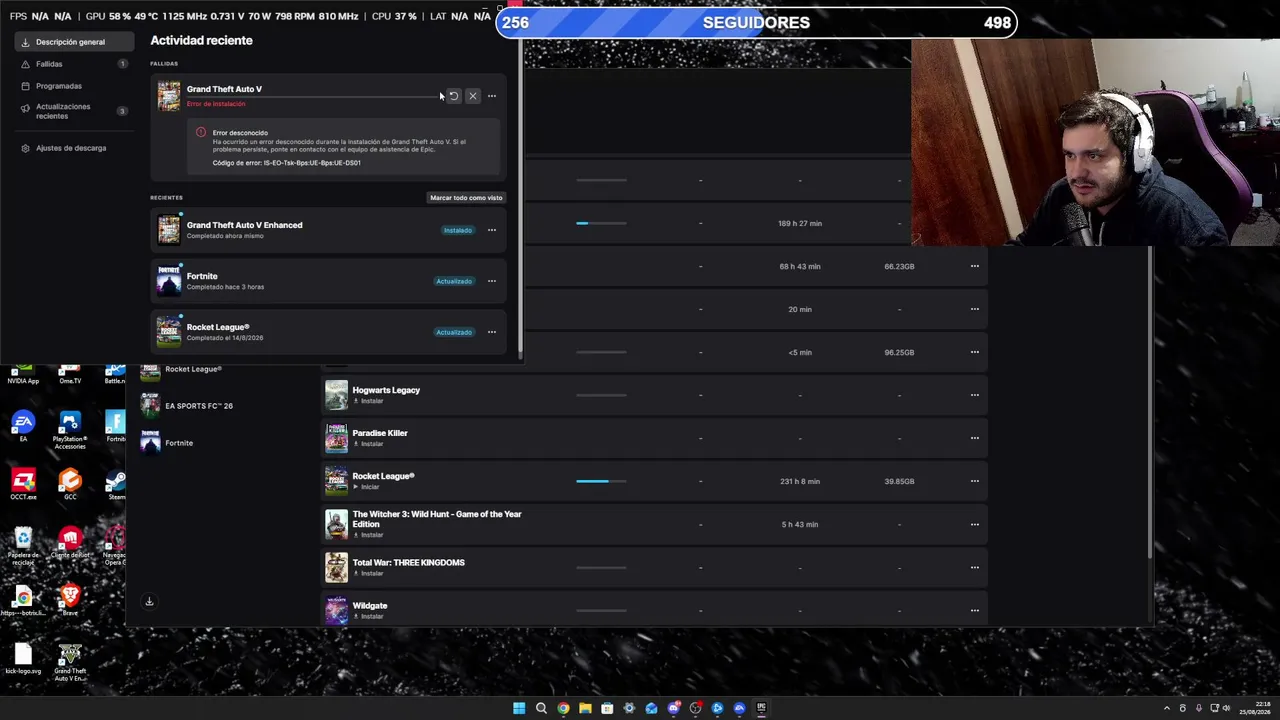Screen dimensions: 1280x720
Task: Open Actualizaciones recientes section
Action: click(74, 111)
